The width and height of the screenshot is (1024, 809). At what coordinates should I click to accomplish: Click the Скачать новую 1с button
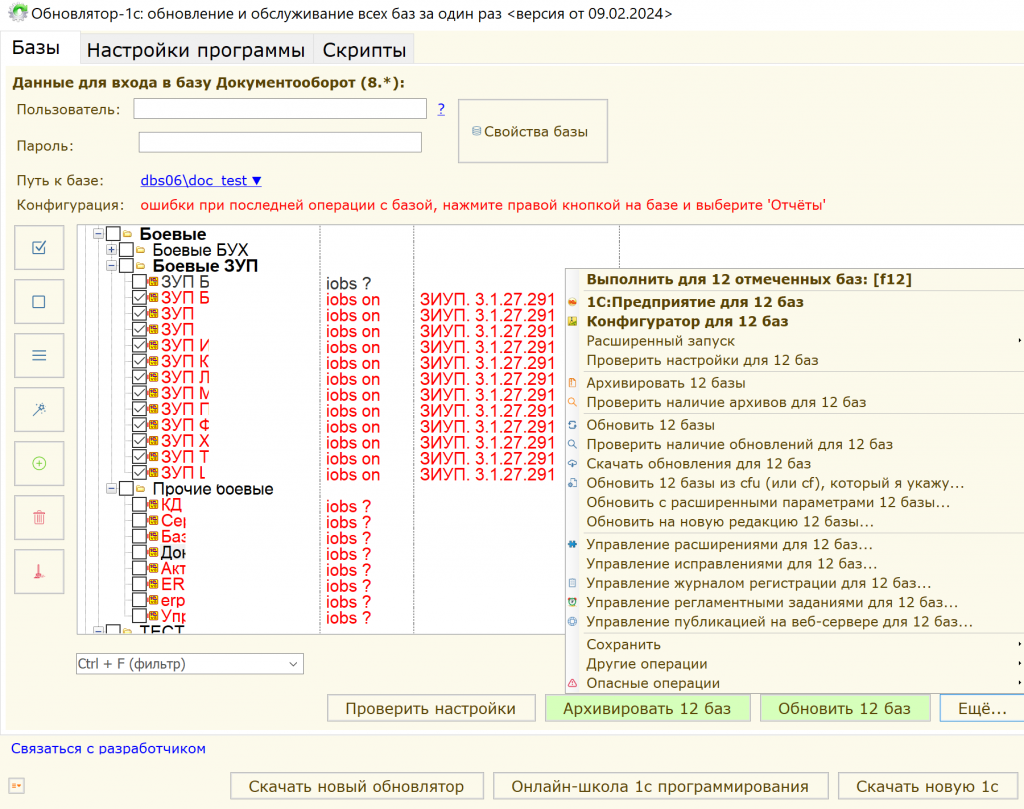click(927, 786)
